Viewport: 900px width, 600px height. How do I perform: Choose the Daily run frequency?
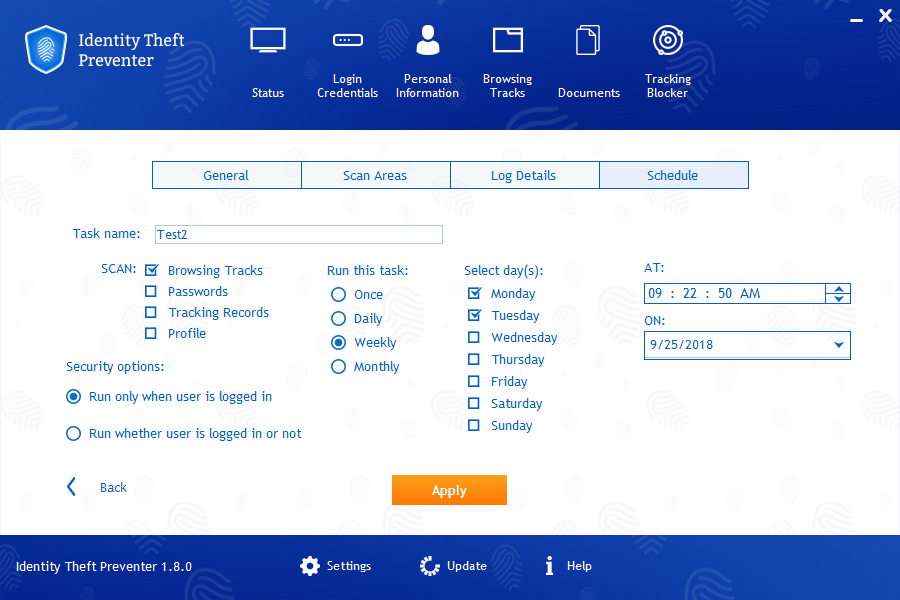click(x=338, y=320)
